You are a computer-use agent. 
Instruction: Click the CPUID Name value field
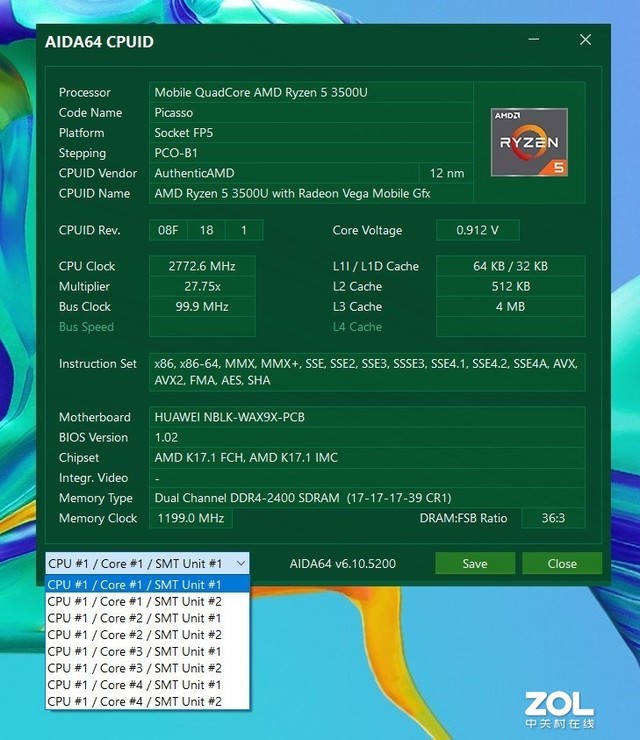(x=311, y=193)
